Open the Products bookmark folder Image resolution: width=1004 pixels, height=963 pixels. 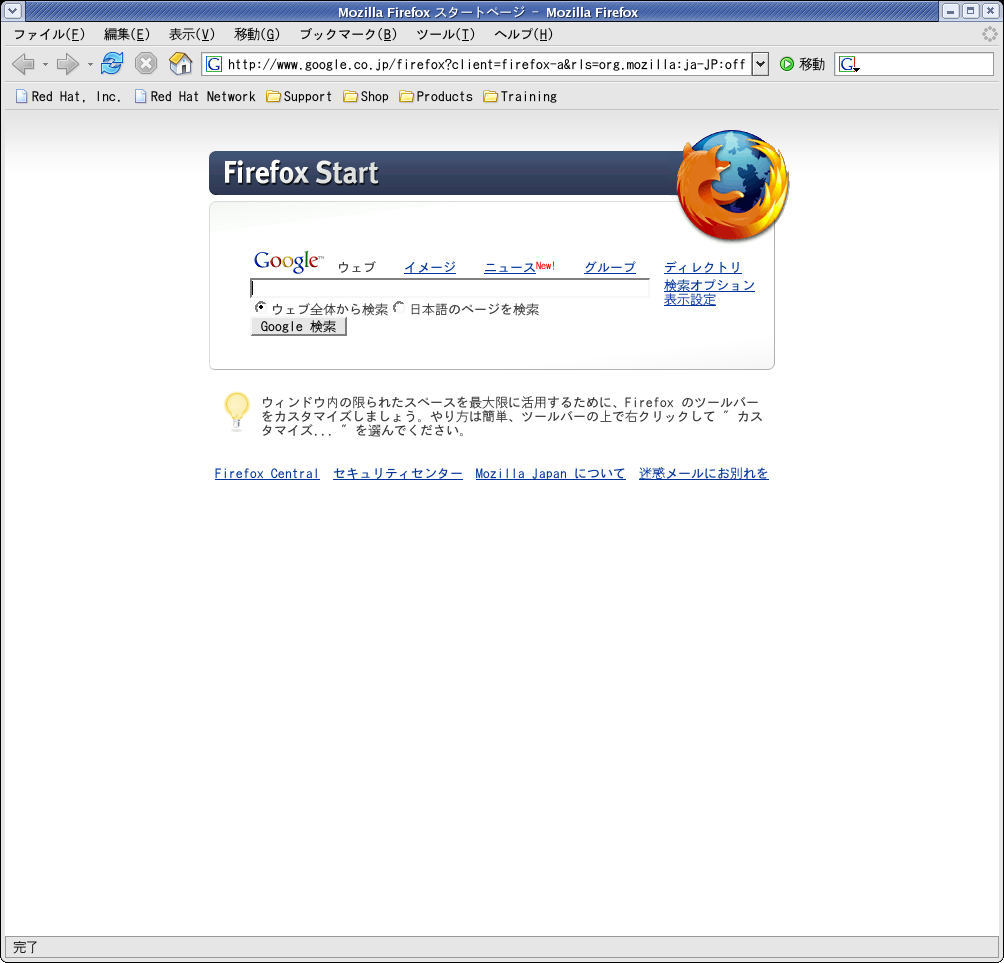coord(435,97)
